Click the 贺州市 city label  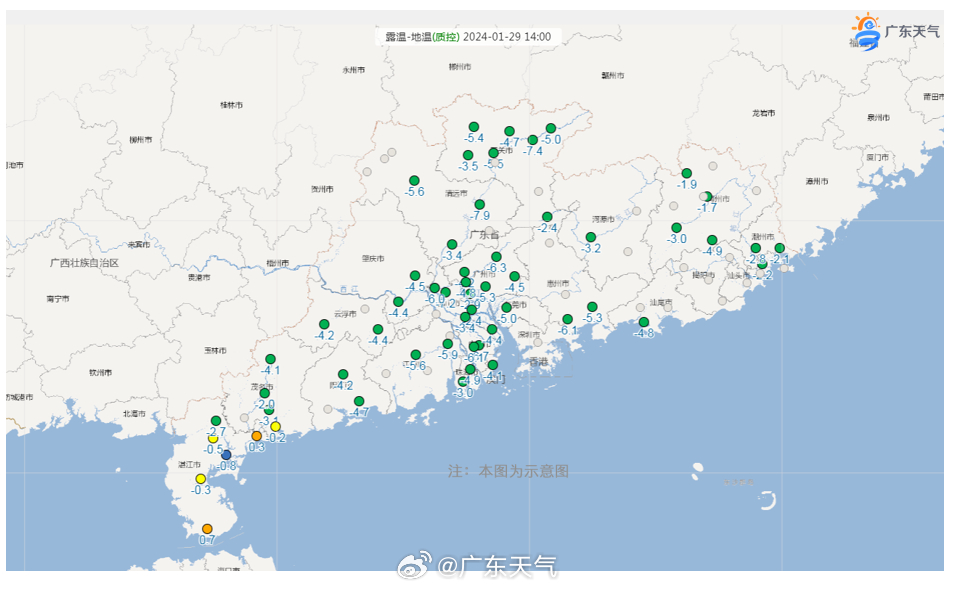(x=323, y=189)
